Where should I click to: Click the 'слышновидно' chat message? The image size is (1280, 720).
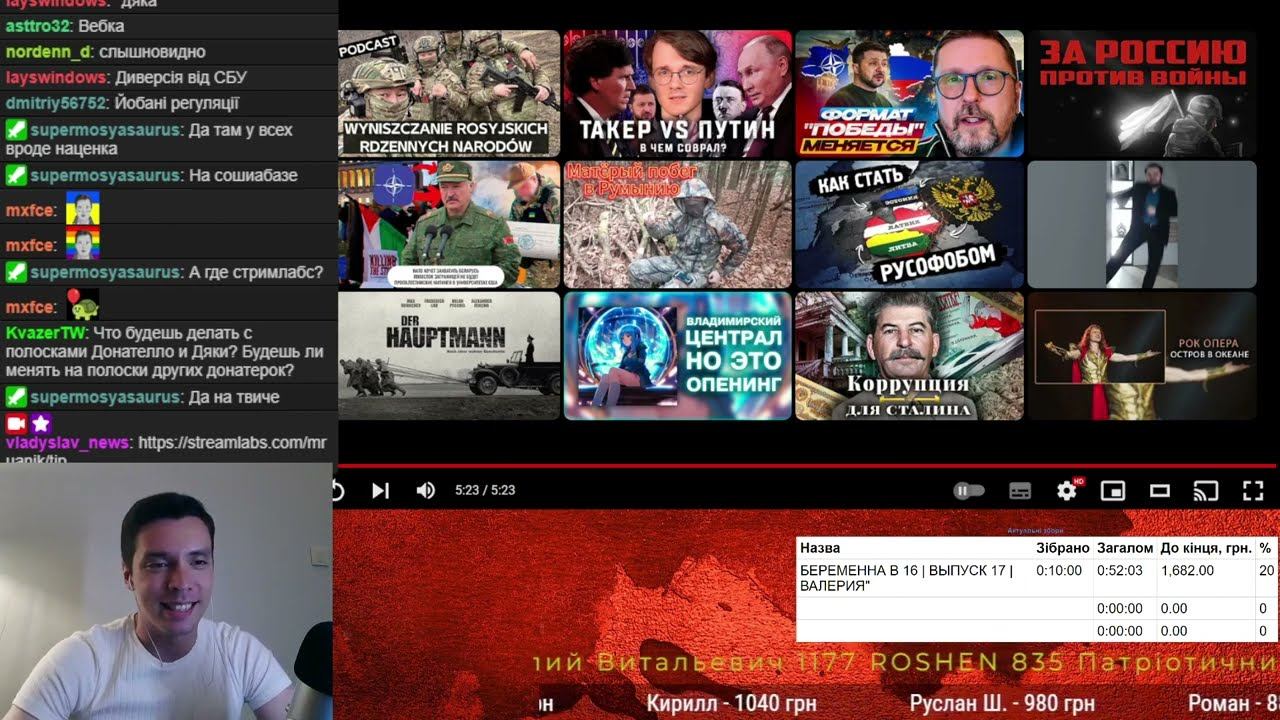[x=150, y=51]
